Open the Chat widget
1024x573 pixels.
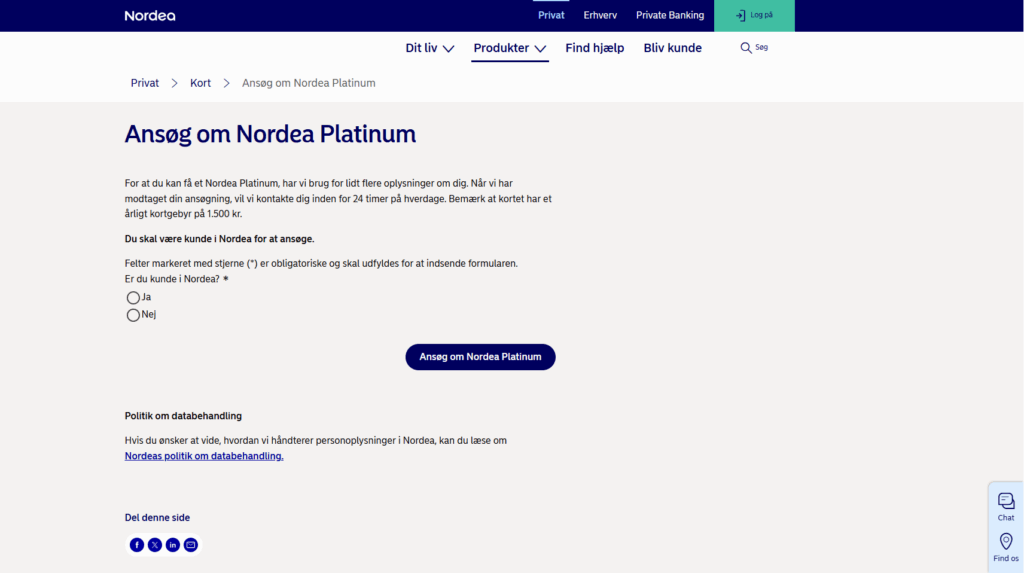click(1006, 505)
